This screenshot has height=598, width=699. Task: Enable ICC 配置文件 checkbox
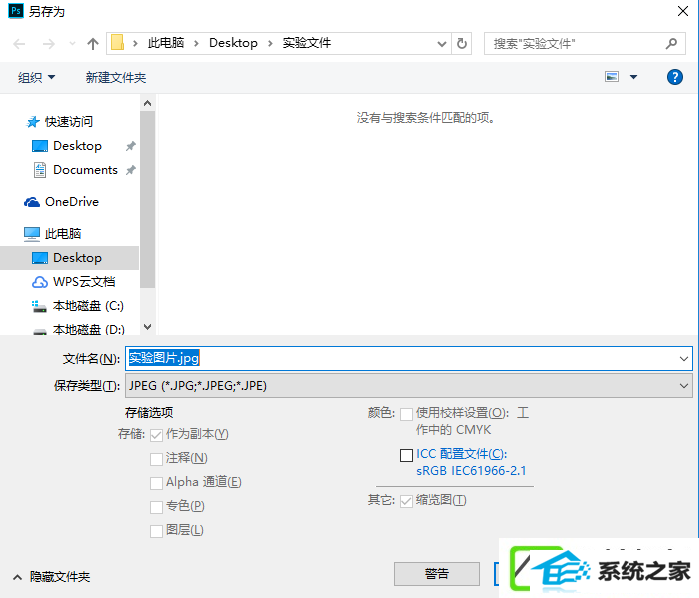point(406,455)
